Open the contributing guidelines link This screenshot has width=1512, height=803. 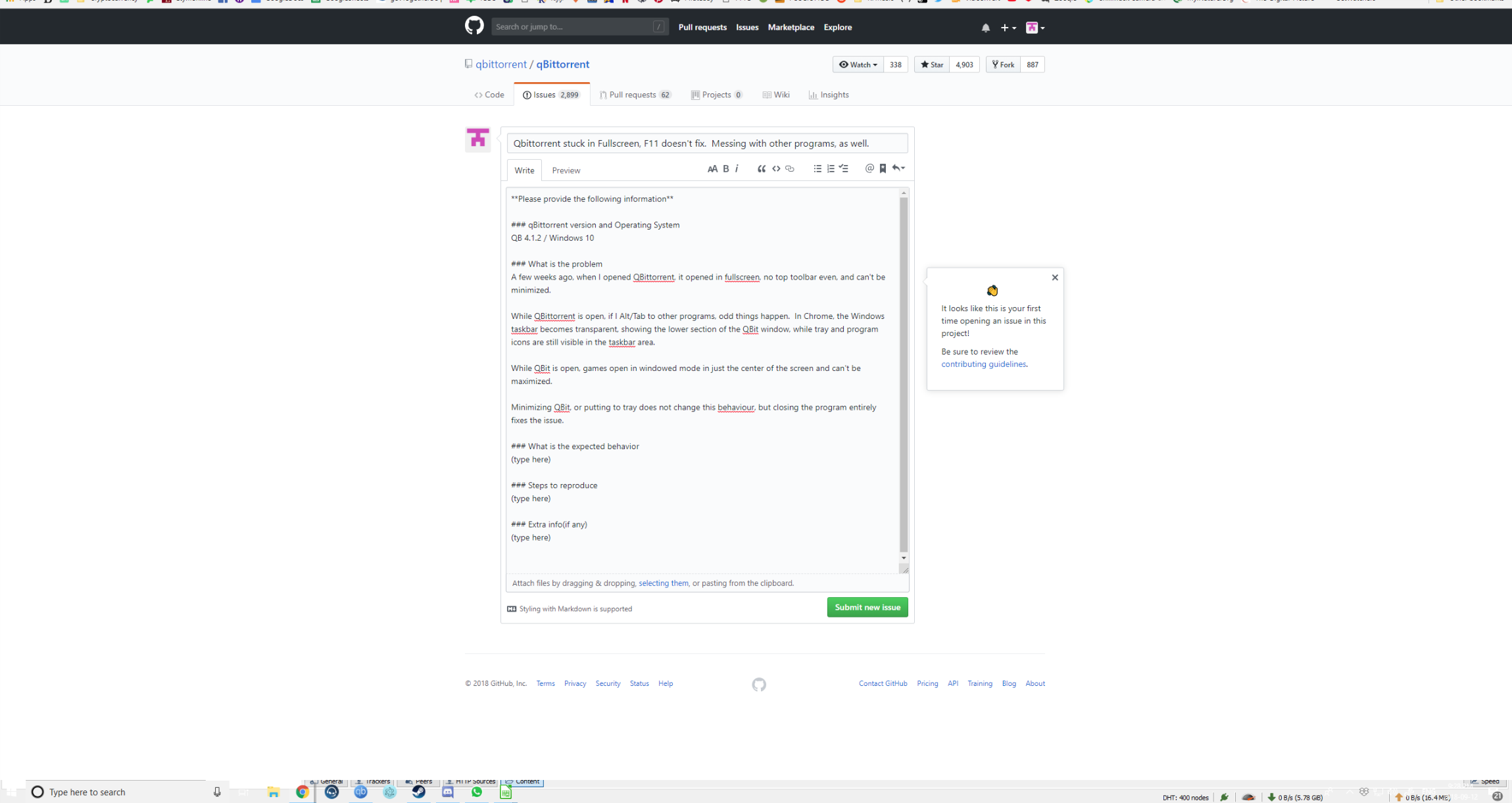(983, 364)
